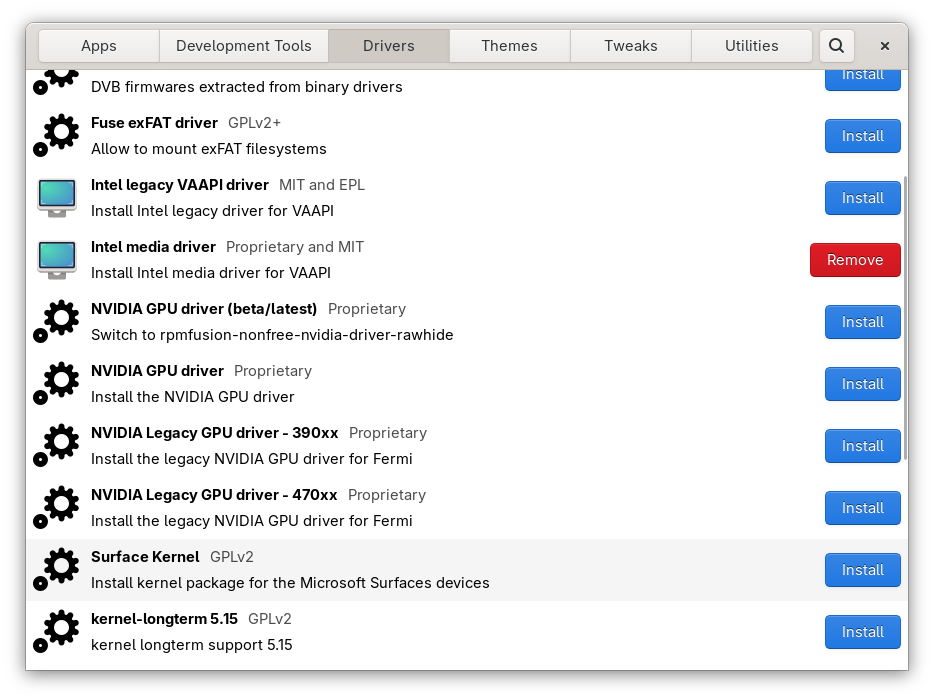Image resolution: width=934 pixels, height=699 pixels.
Task: Click the vertical scrollbar handle
Action: click(x=905, y=318)
